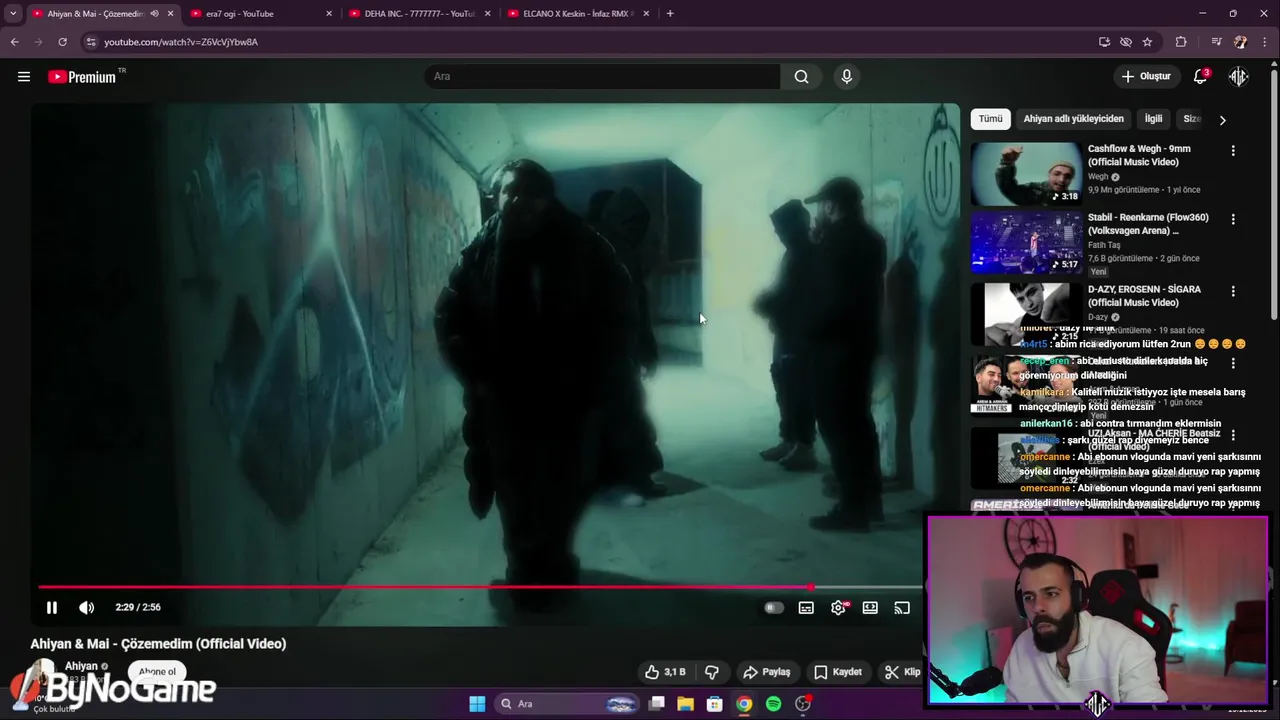Screen dimensions: 1280x720
Task: Toggle subtitles/closed captions
Action: pyautogui.click(x=806, y=607)
